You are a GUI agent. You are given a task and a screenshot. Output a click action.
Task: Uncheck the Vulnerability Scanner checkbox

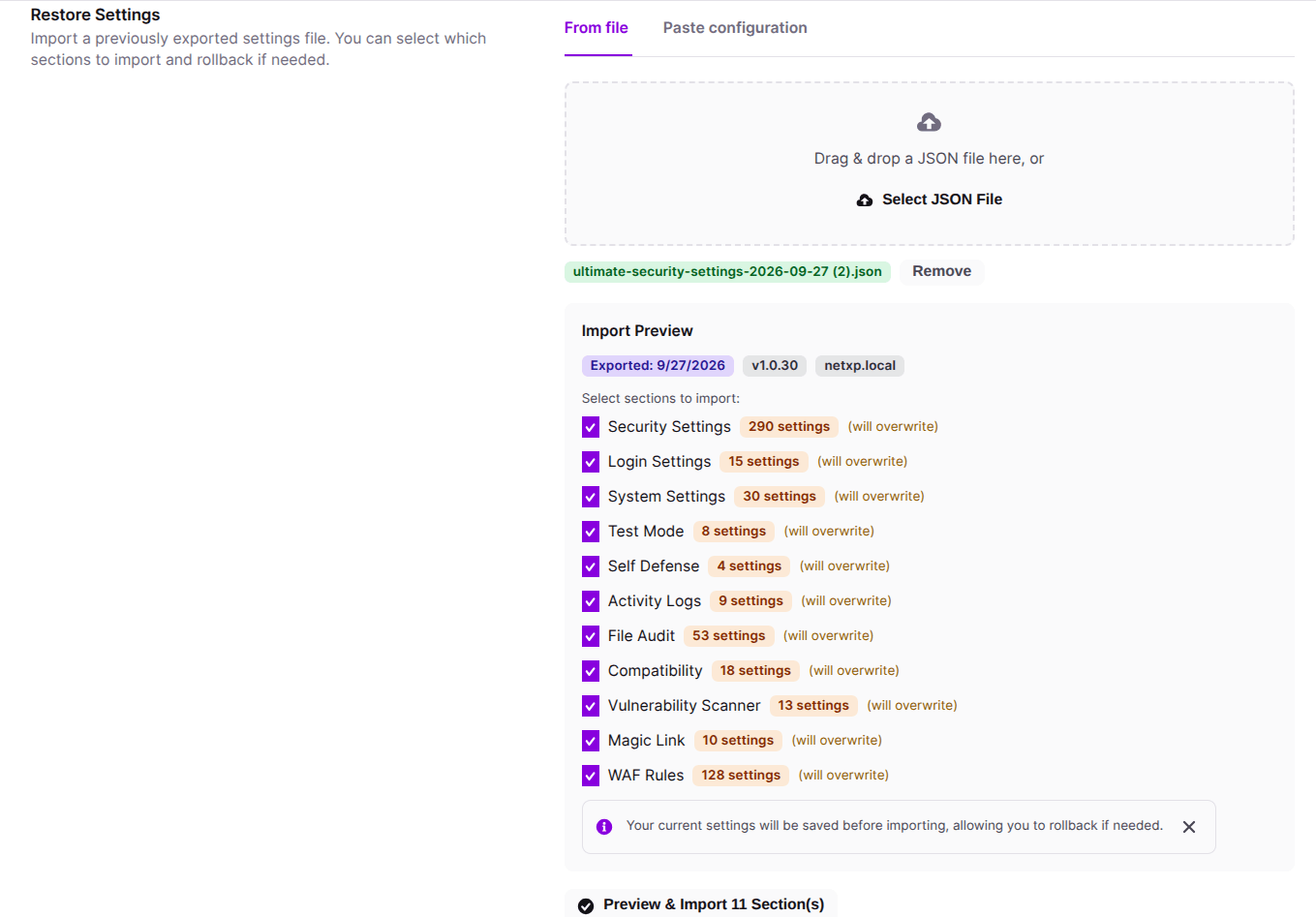[x=591, y=706]
